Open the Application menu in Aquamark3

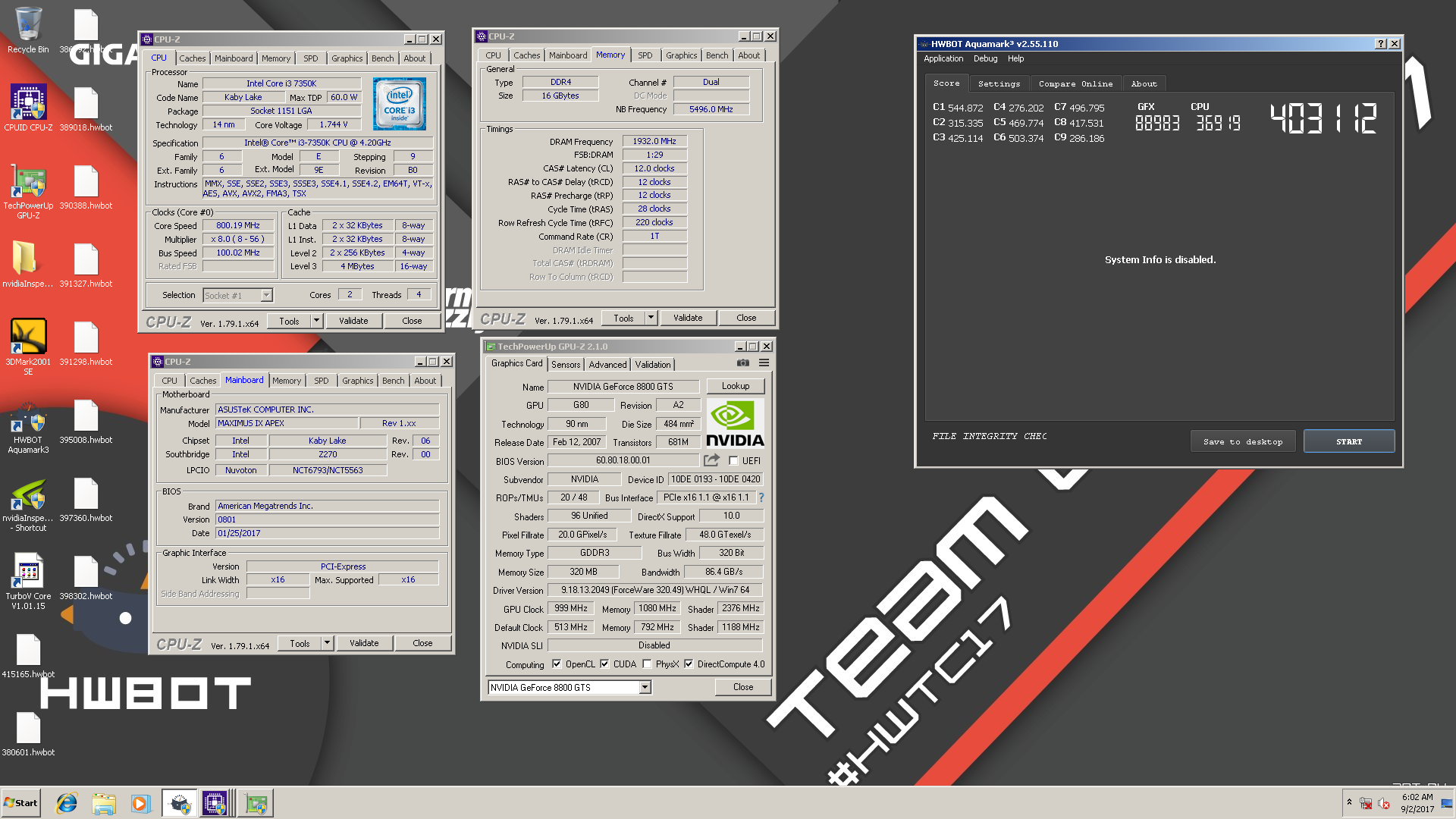click(943, 58)
